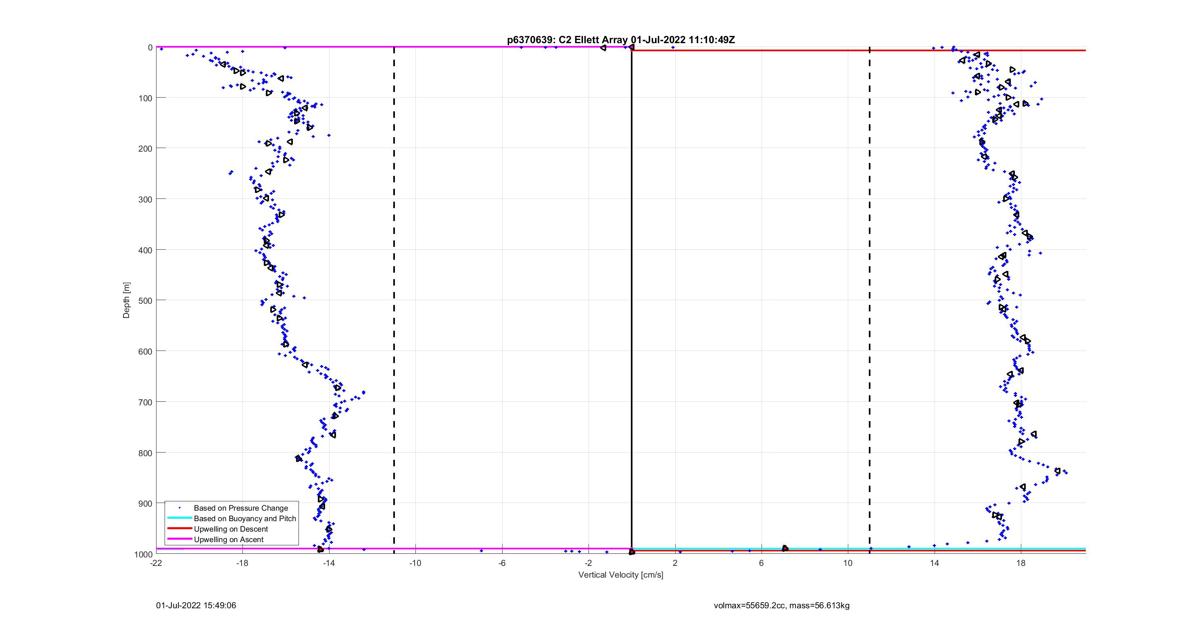Screen dimensions: 1200x622
Task: Click negative velocity tick label '-18'
Action: [242, 563]
